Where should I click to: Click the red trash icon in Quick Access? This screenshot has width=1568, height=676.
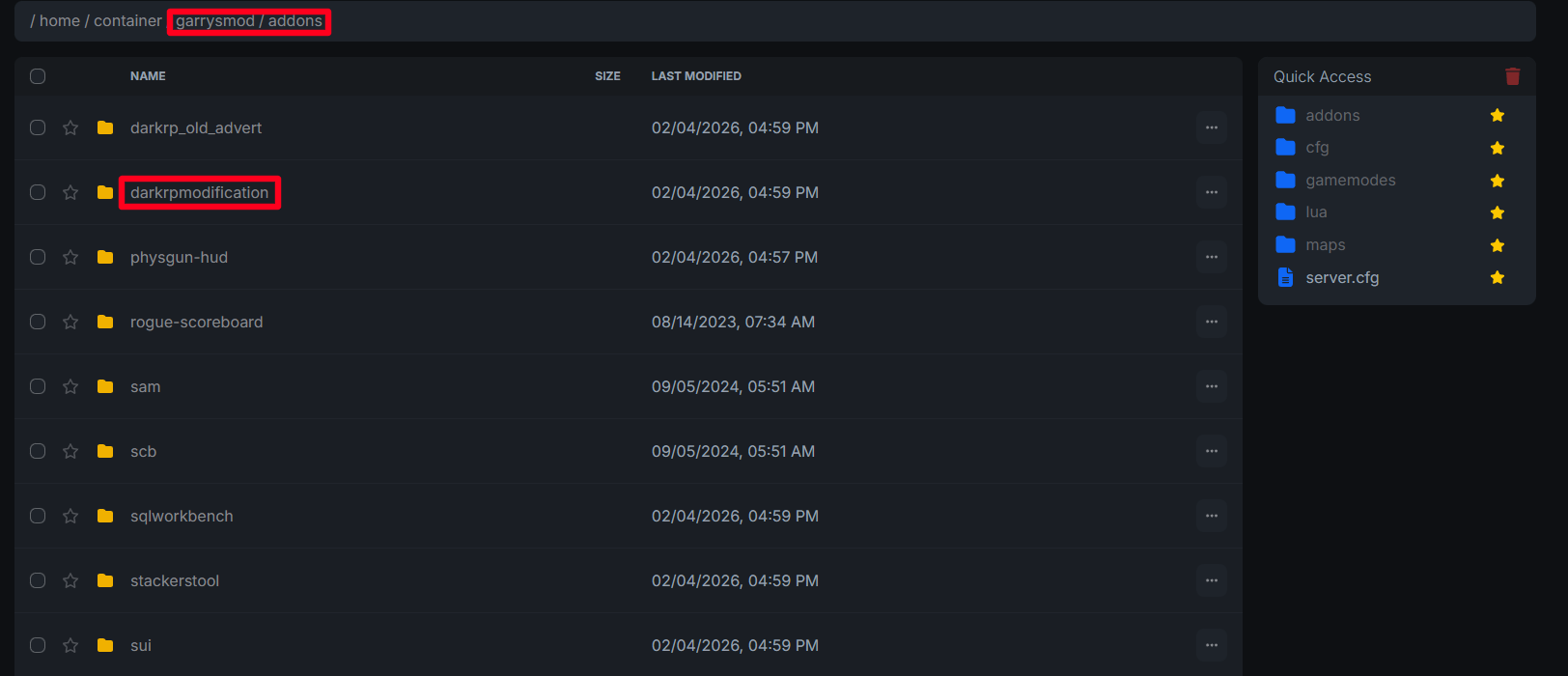click(1512, 76)
